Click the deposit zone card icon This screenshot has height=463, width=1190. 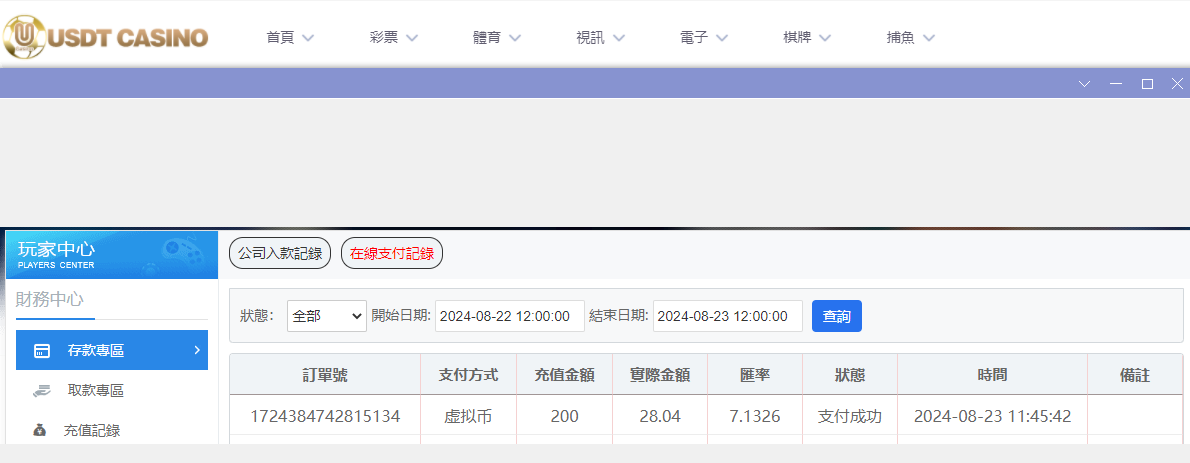pos(42,351)
